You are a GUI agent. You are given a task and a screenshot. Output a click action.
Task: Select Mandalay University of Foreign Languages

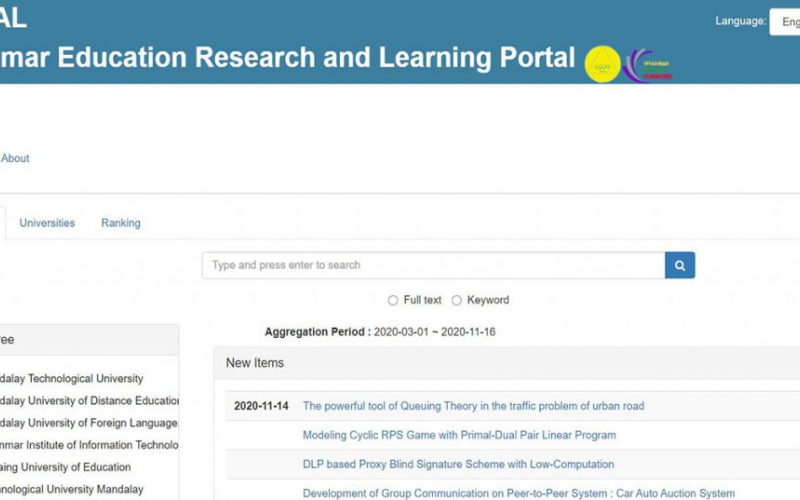coord(89,423)
